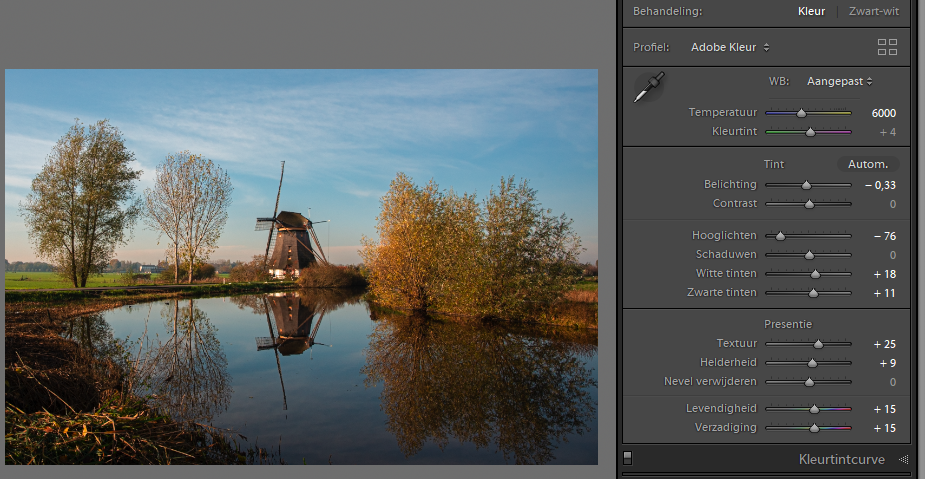Click the Belichting value -0,33
Screen dimensions: 925x479
point(880,185)
